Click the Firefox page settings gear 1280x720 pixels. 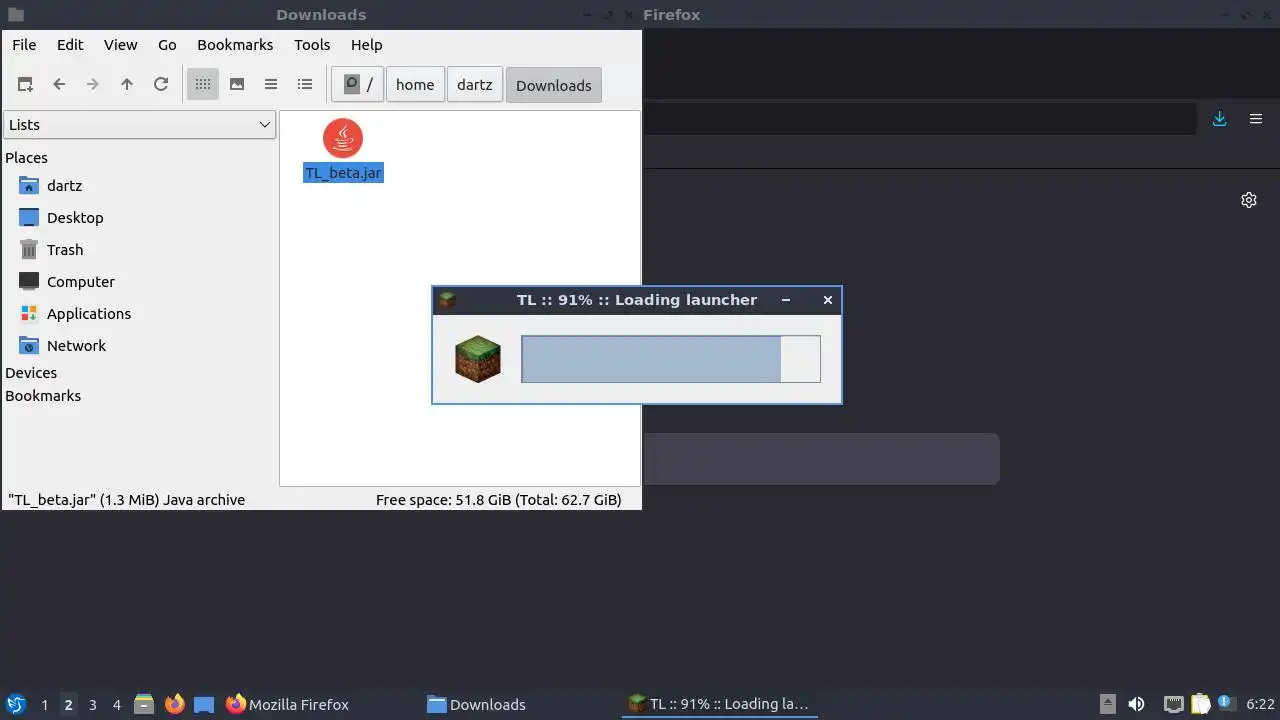pos(1249,200)
